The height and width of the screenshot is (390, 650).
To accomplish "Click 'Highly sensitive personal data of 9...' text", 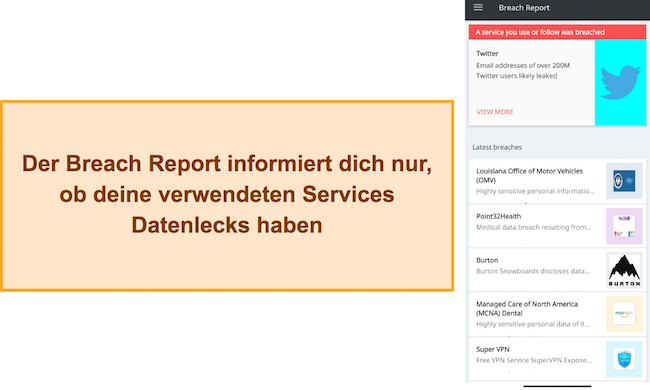I will coord(533,324).
